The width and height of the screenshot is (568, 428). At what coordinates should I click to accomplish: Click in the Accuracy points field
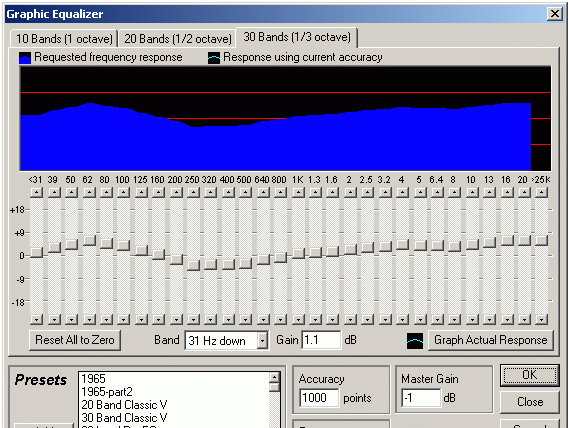tap(319, 398)
